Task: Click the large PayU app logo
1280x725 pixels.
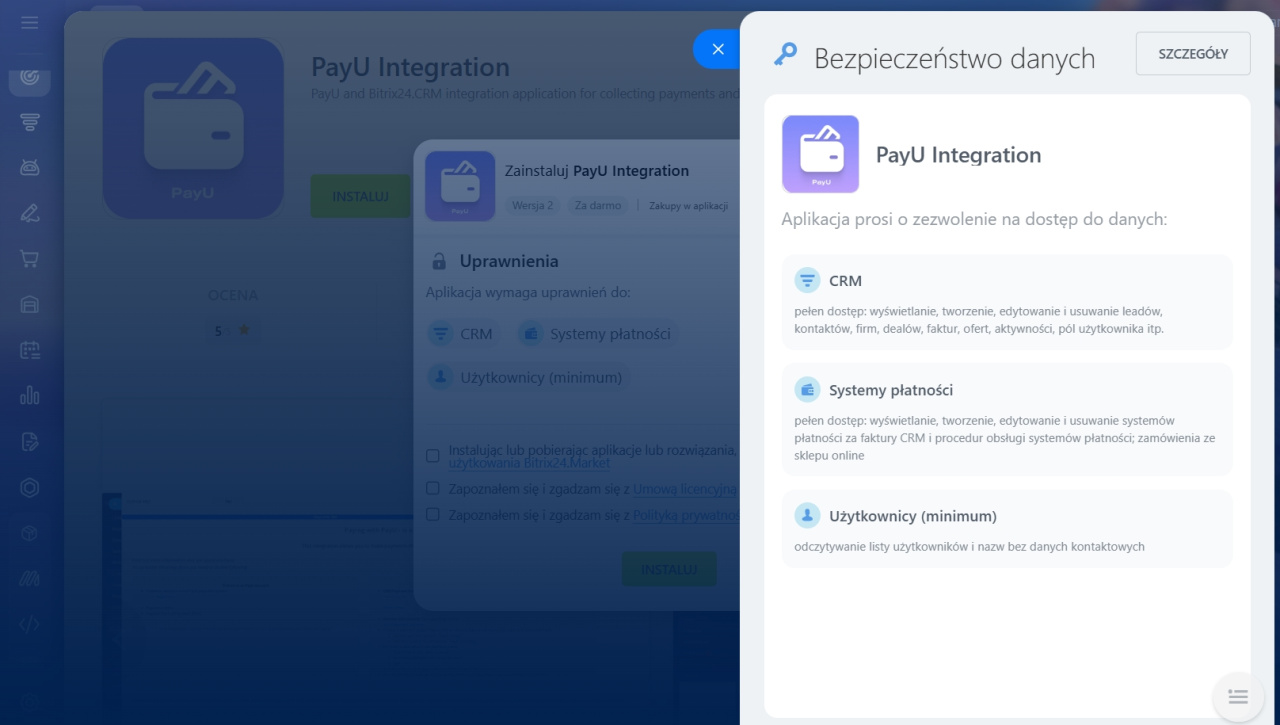Action: [x=193, y=128]
